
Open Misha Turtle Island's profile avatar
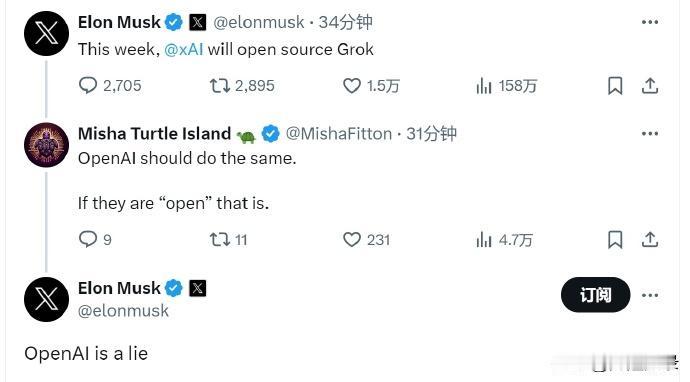tap(46, 145)
